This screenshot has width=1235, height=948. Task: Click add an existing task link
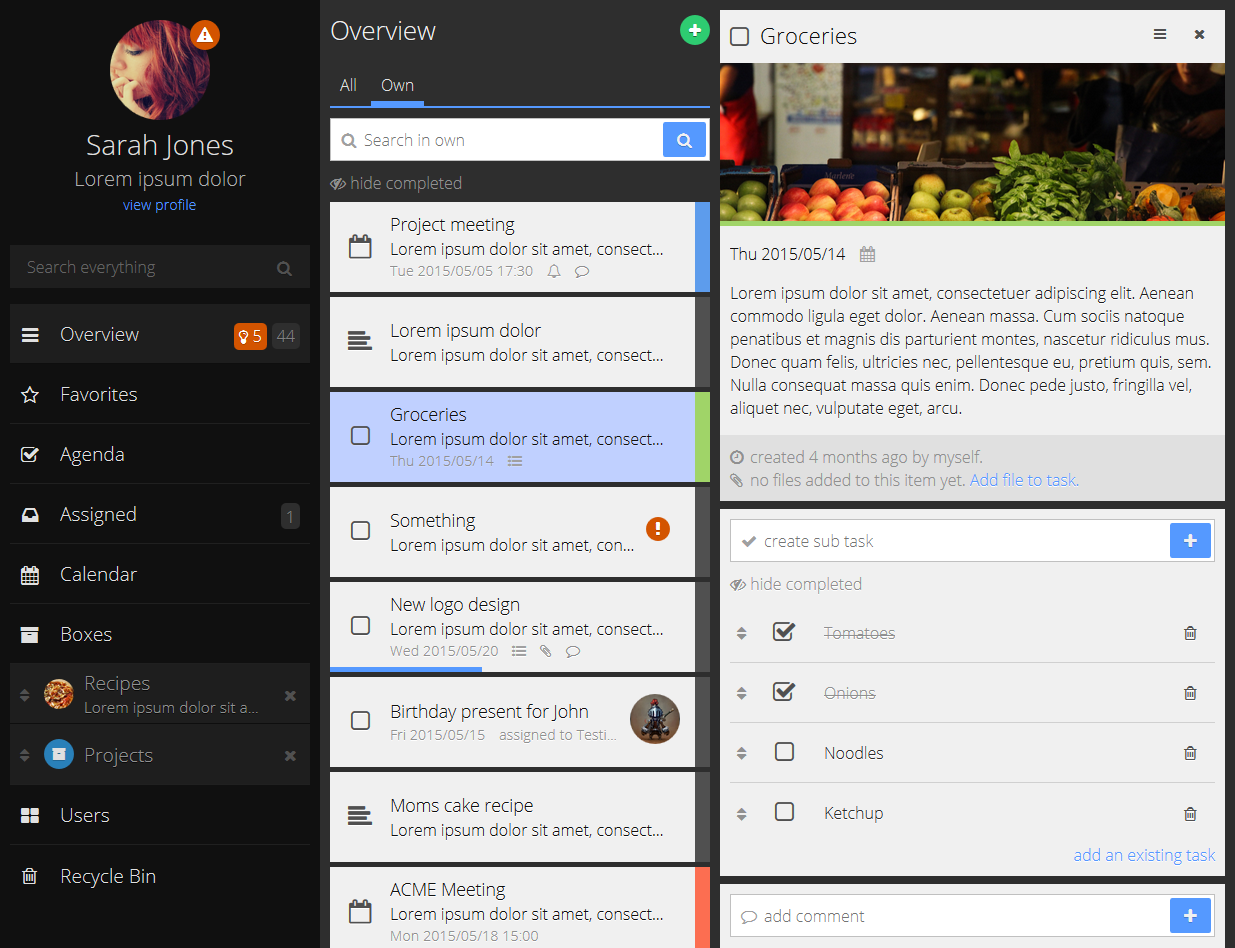point(1144,855)
